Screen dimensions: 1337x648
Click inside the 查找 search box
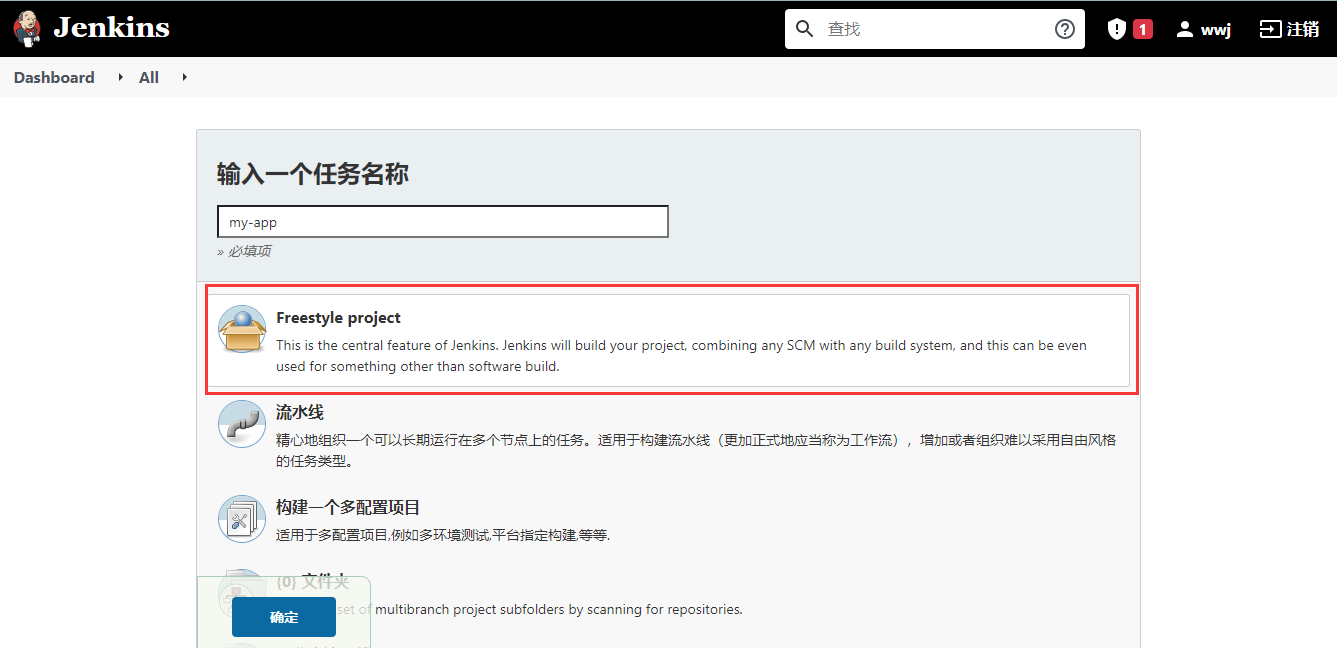(900, 28)
